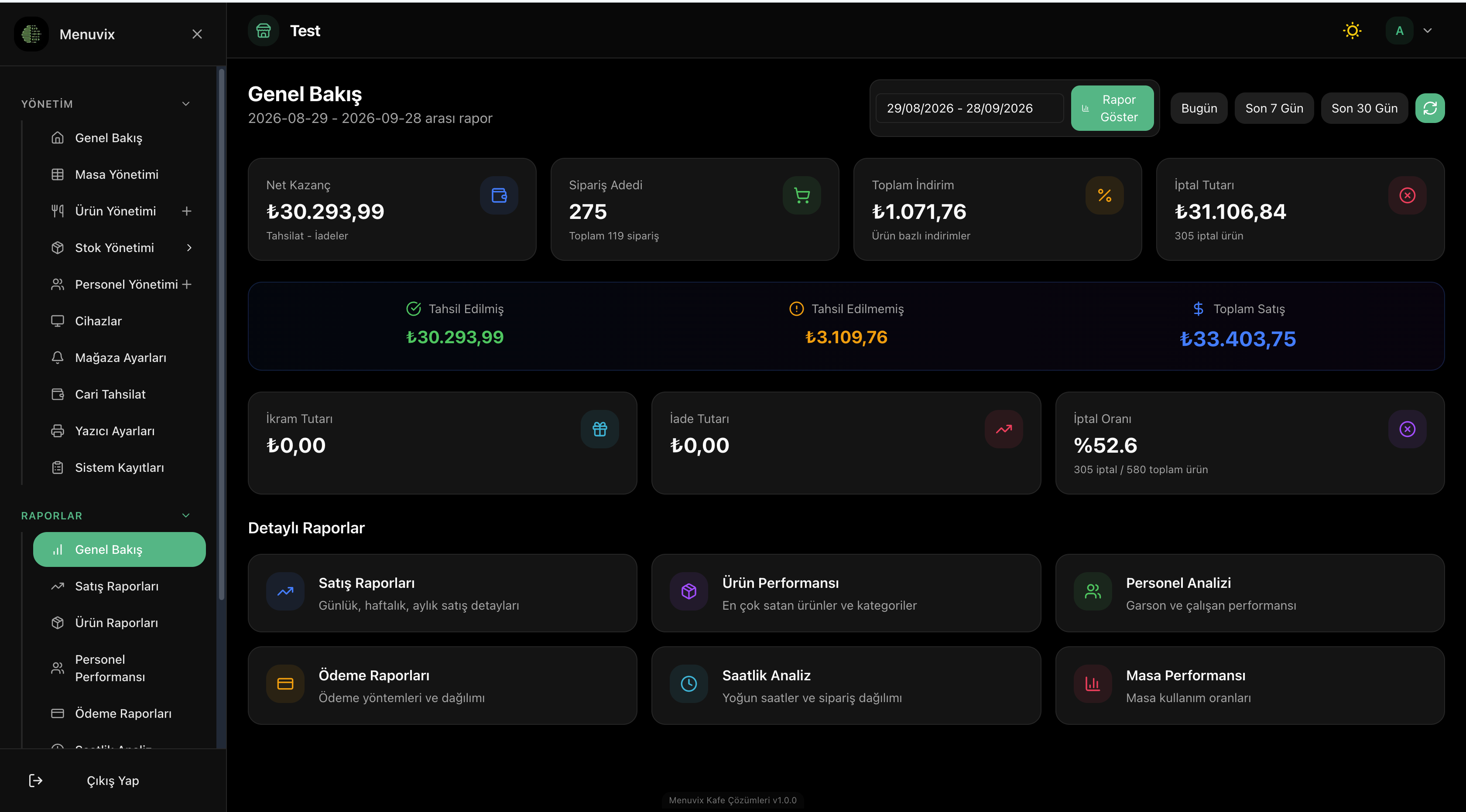Click the cart icon on the Sipariş Adedi card
This screenshot has height=812, width=1466.
coord(802,196)
